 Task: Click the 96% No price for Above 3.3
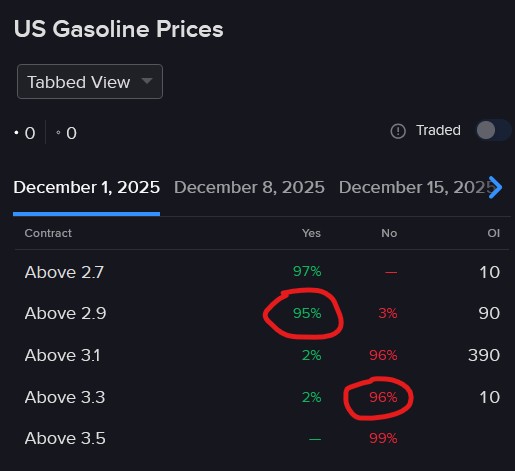point(383,397)
